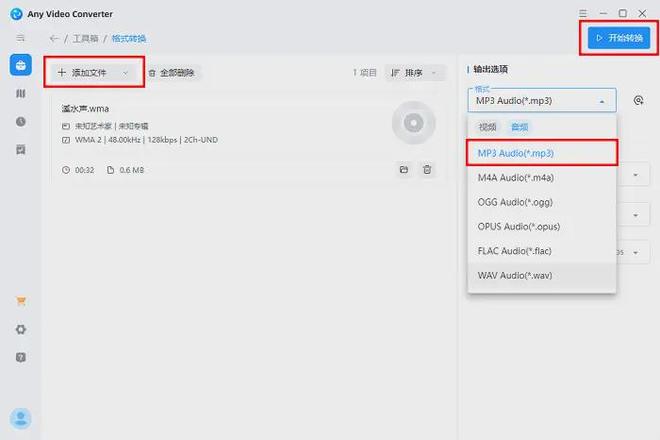Go back with the left arrow

54,39
